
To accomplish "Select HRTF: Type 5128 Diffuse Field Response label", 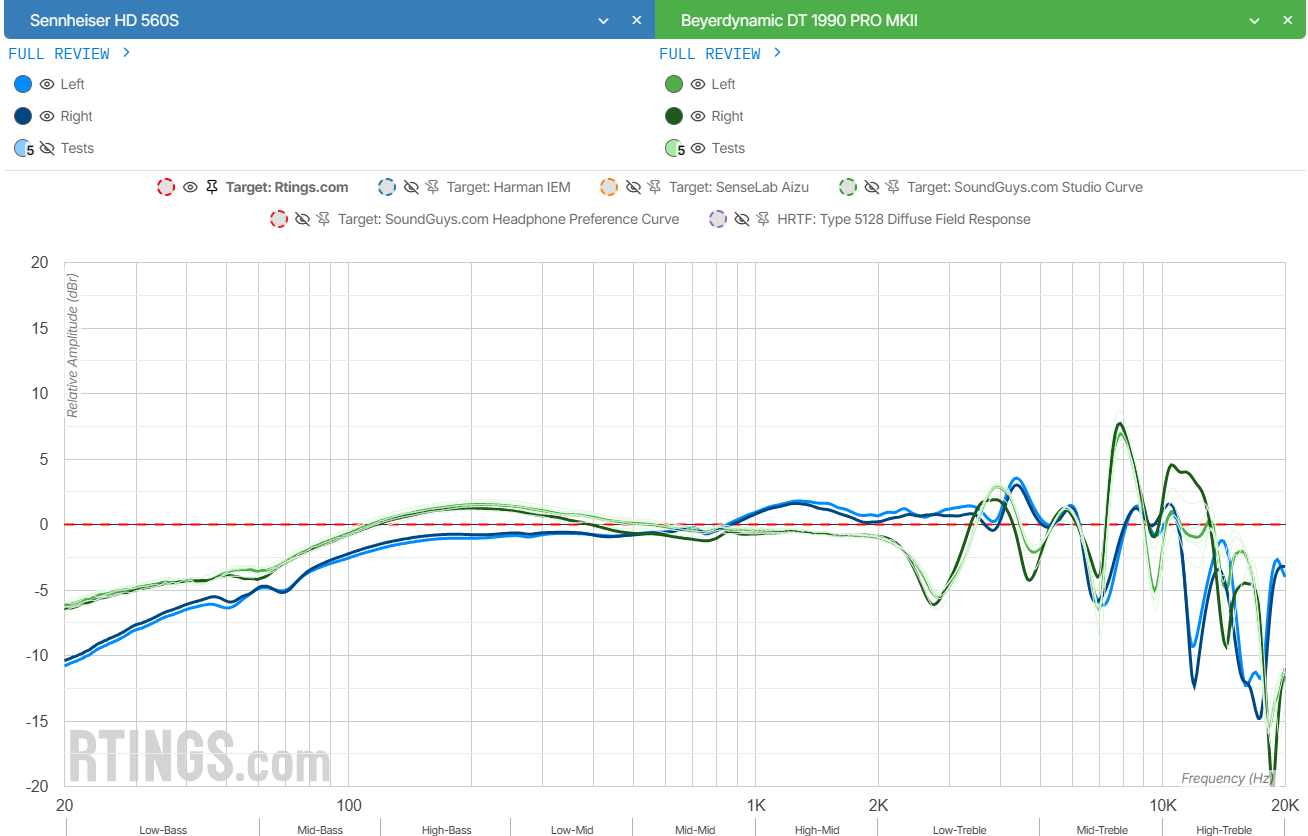I will coord(904,219).
